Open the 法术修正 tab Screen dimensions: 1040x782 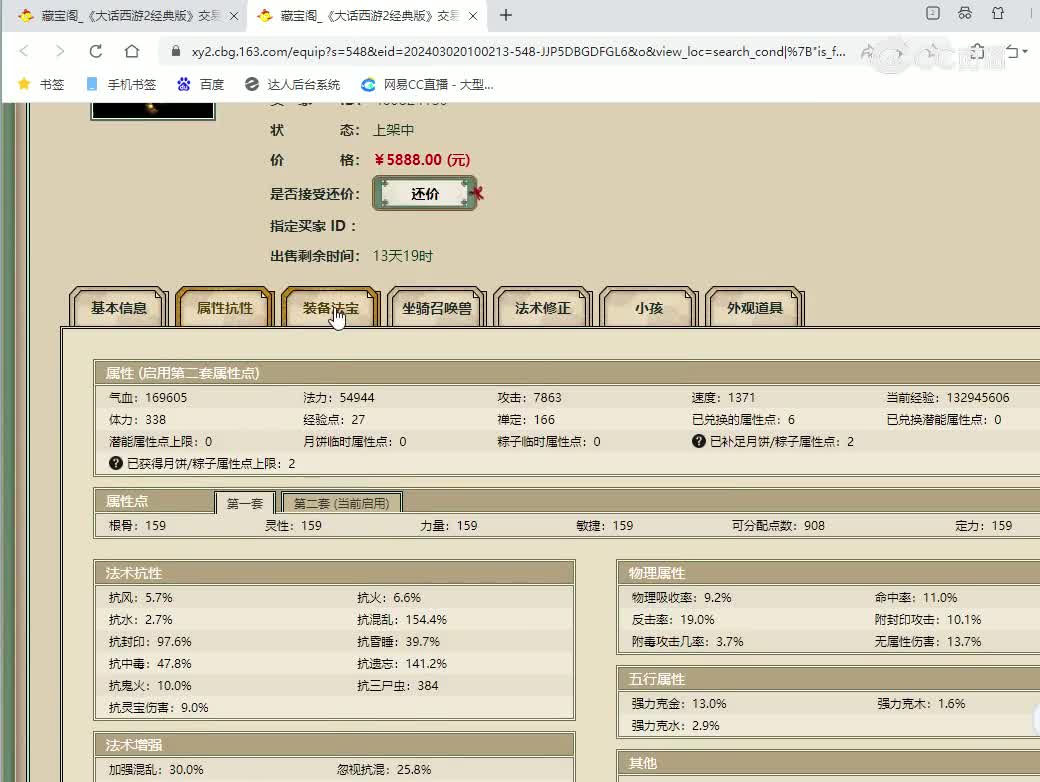543,308
